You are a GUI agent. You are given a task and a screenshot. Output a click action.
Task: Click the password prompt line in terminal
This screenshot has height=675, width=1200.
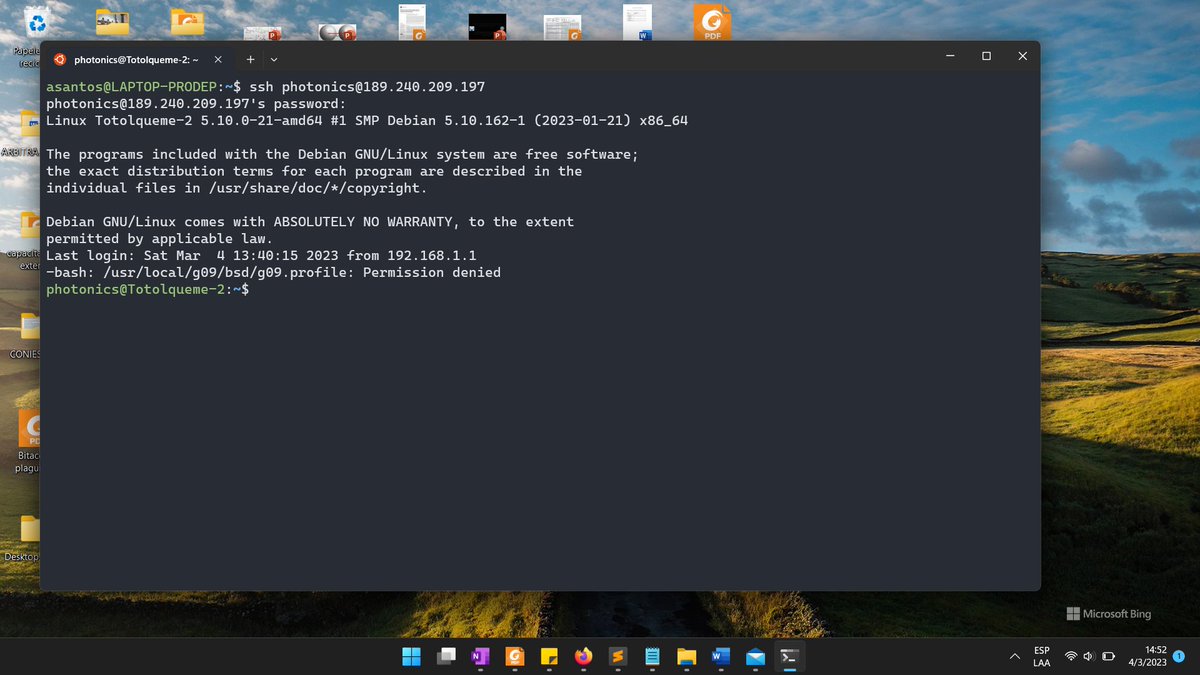(x=196, y=103)
